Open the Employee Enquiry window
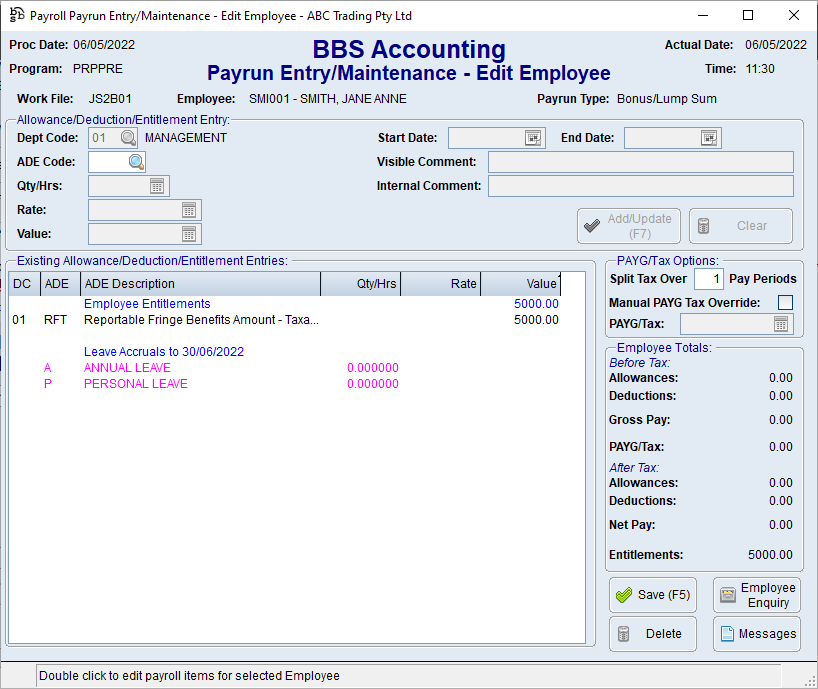The height and width of the screenshot is (689, 818). click(756, 596)
